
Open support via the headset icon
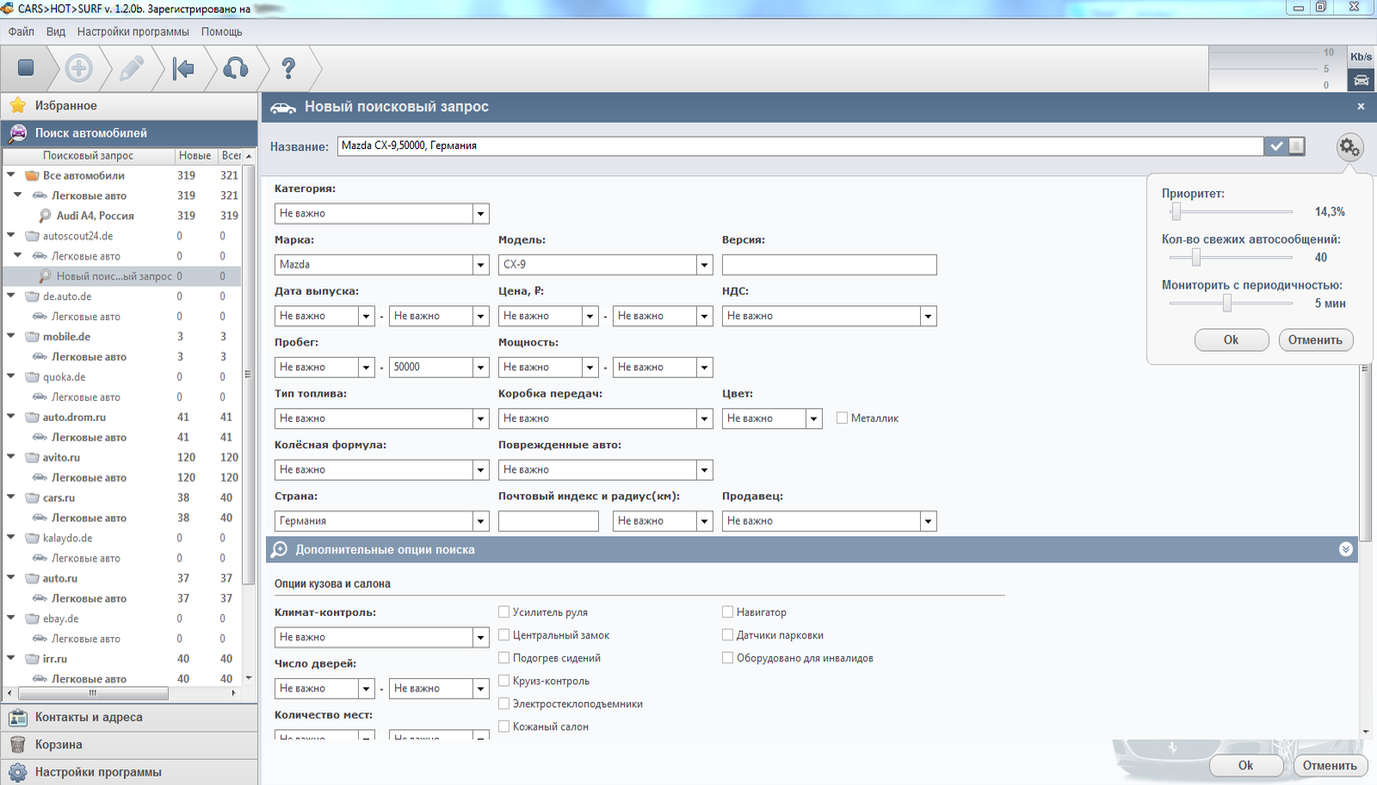coord(235,68)
